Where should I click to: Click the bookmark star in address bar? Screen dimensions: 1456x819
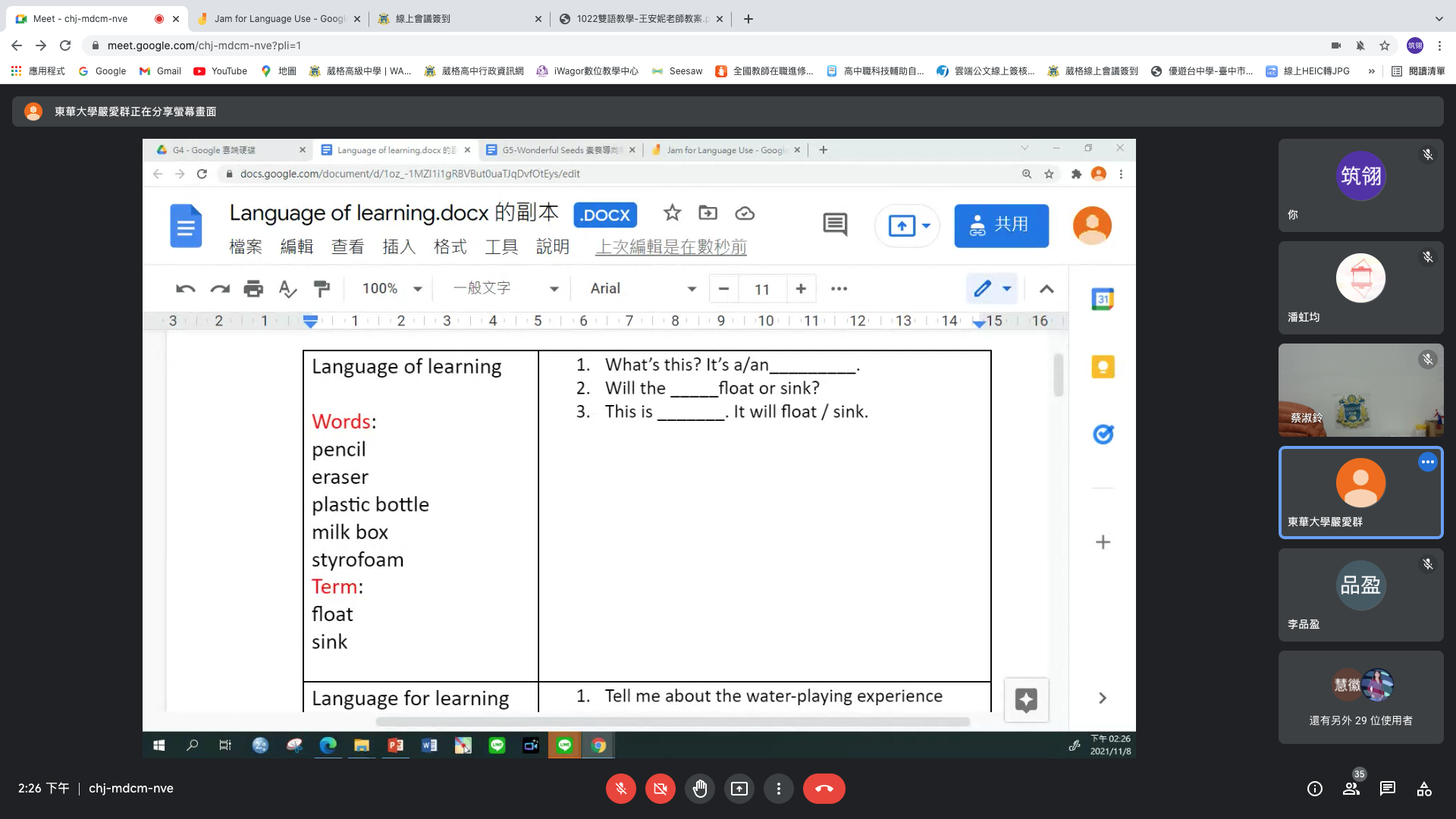point(1384,45)
